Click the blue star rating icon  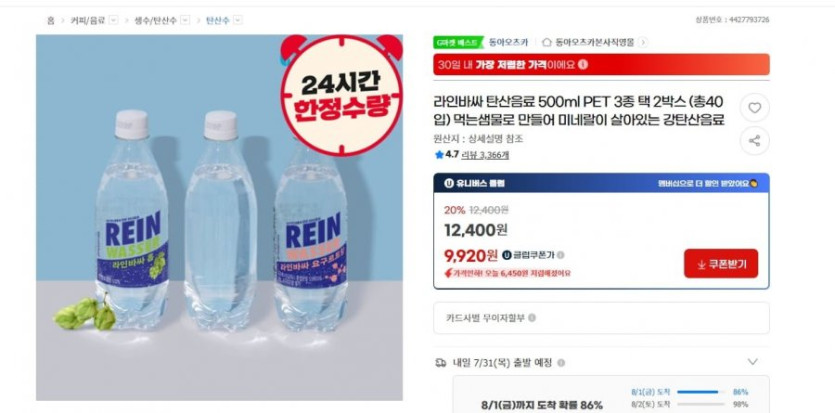coord(439,155)
